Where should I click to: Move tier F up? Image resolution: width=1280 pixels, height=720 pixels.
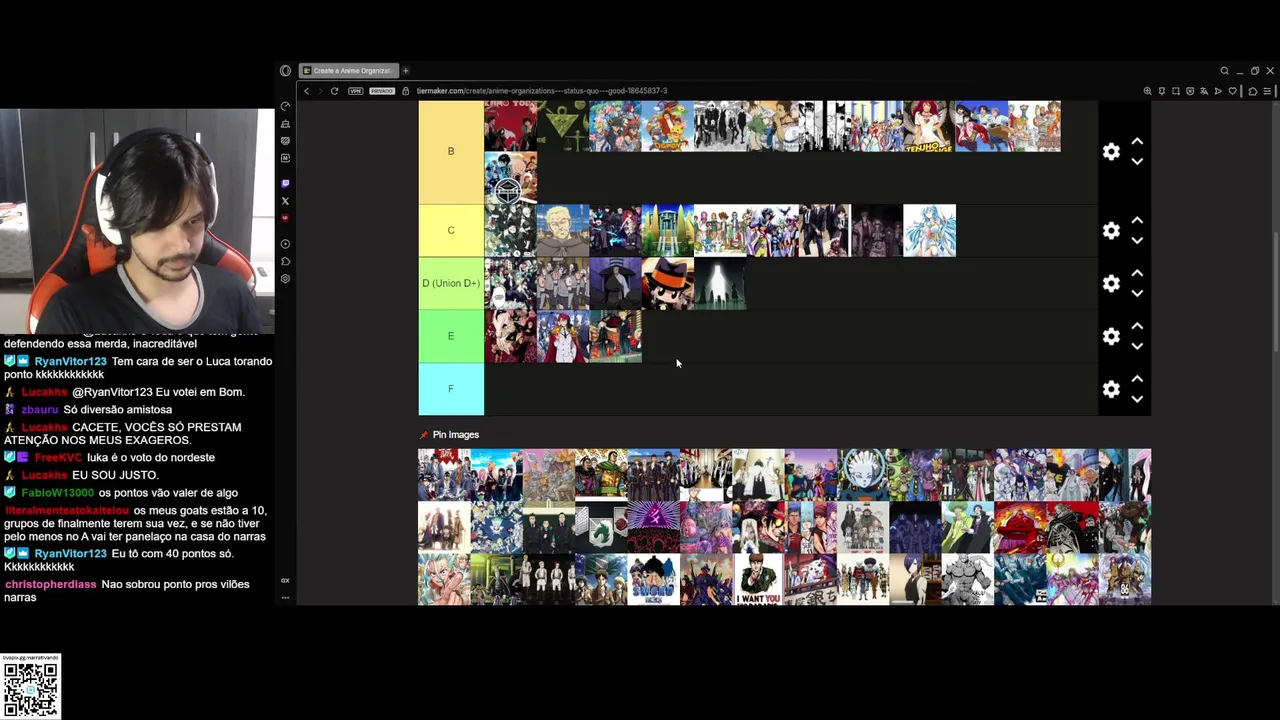(x=1137, y=379)
